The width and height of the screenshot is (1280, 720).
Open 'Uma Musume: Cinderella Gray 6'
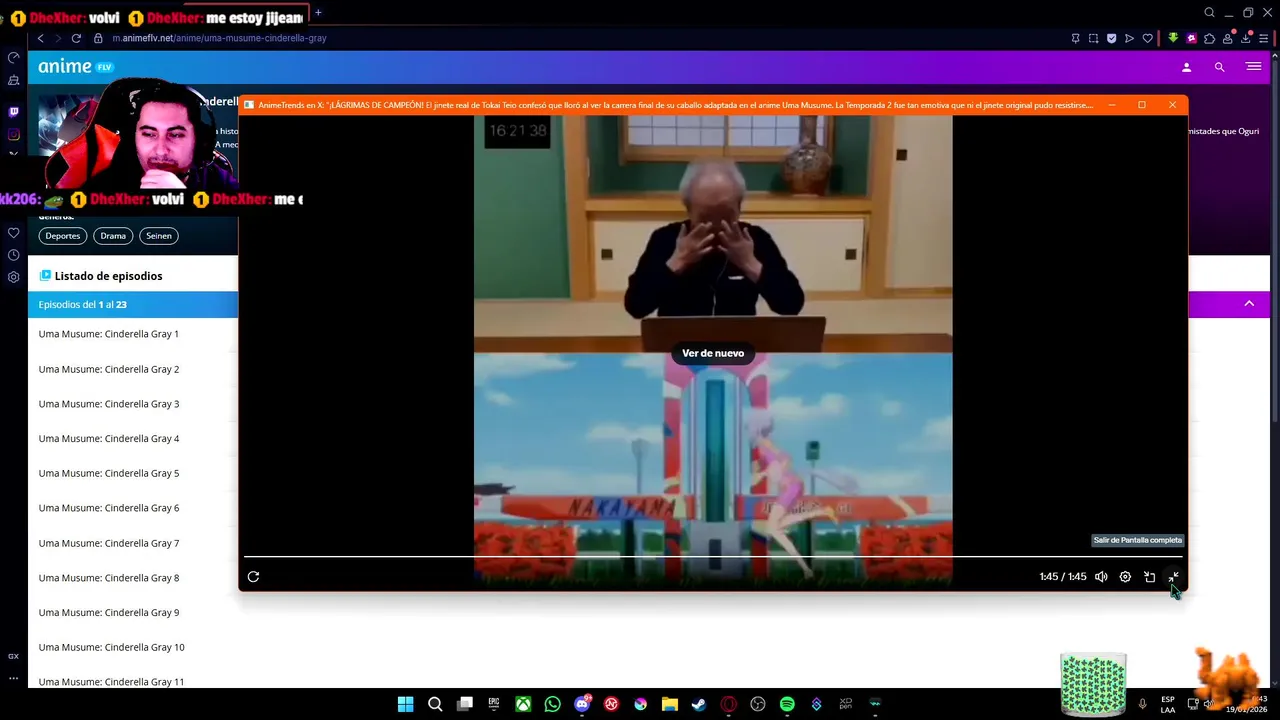(x=109, y=508)
